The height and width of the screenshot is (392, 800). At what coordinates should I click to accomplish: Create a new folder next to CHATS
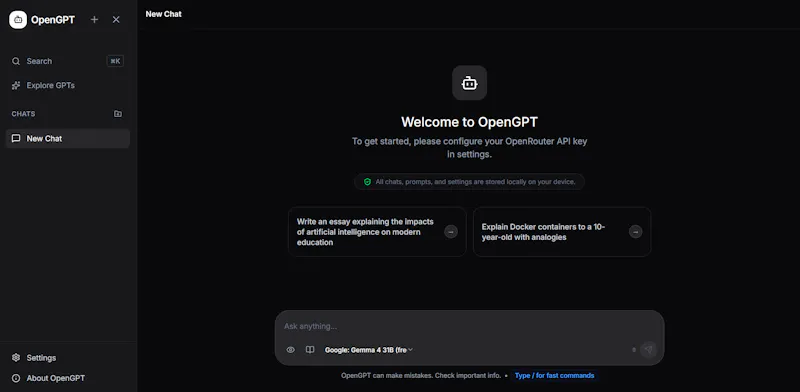pyautogui.click(x=118, y=114)
